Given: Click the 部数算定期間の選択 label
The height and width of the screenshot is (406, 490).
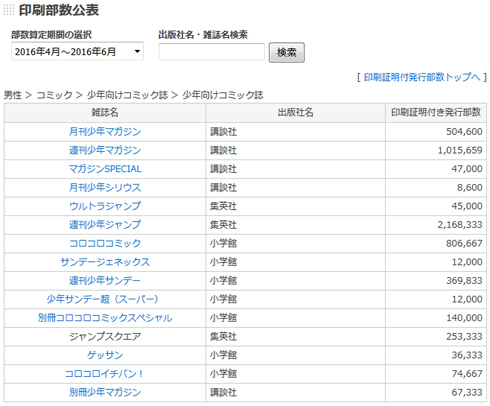Looking at the screenshot, I should [51, 35].
